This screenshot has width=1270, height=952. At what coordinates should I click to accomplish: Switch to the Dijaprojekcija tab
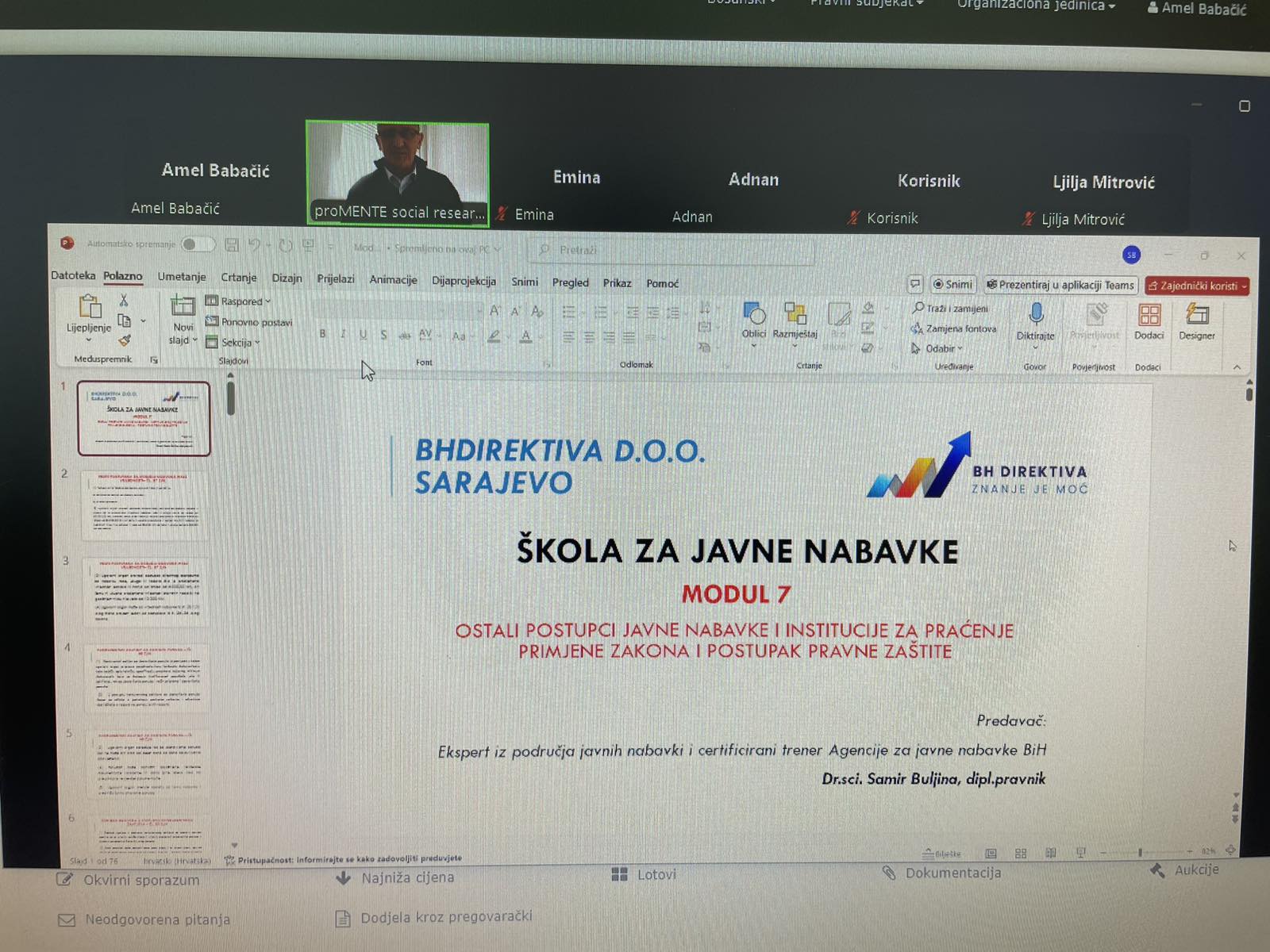[464, 281]
